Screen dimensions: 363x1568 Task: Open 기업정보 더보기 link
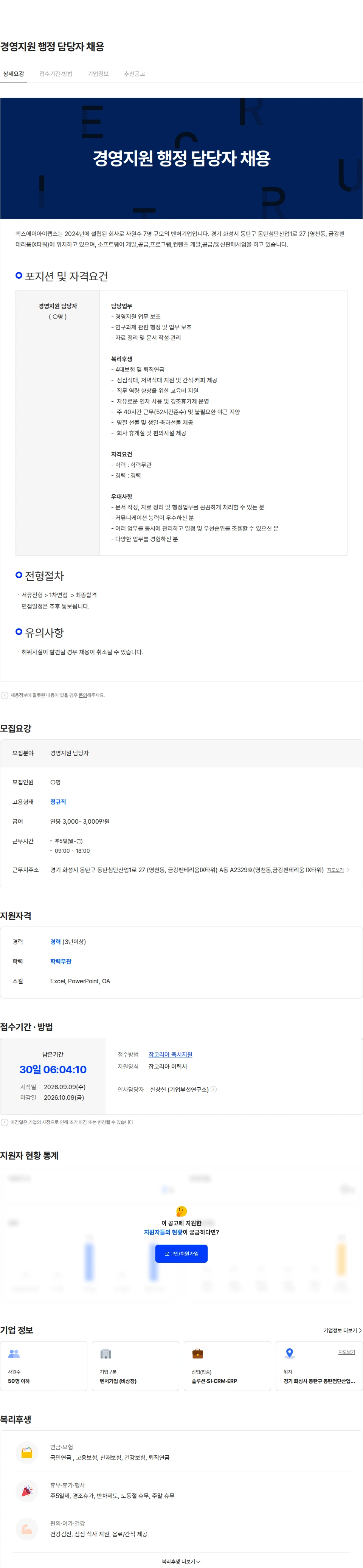(x=342, y=1330)
